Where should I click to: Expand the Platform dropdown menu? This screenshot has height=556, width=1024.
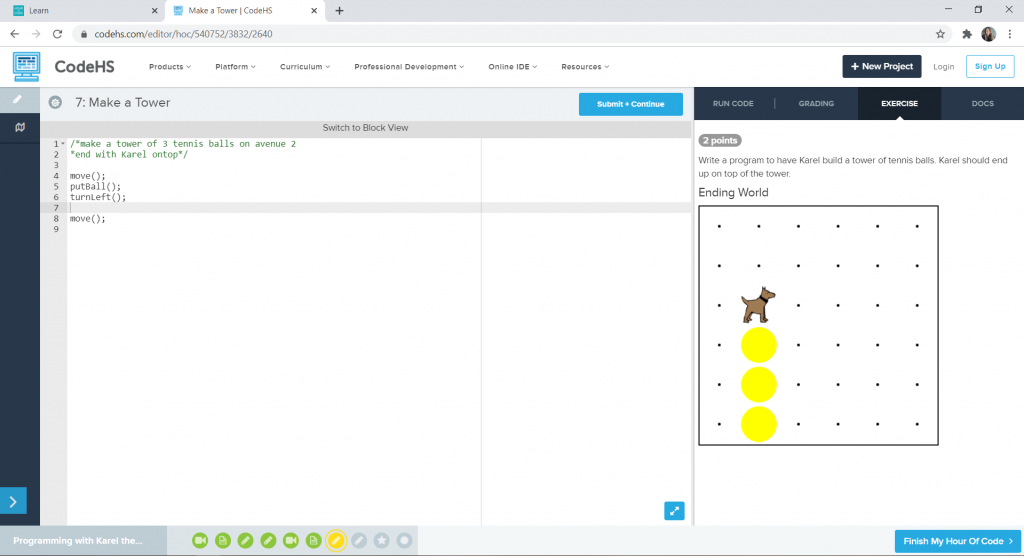click(x=235, y=67)
